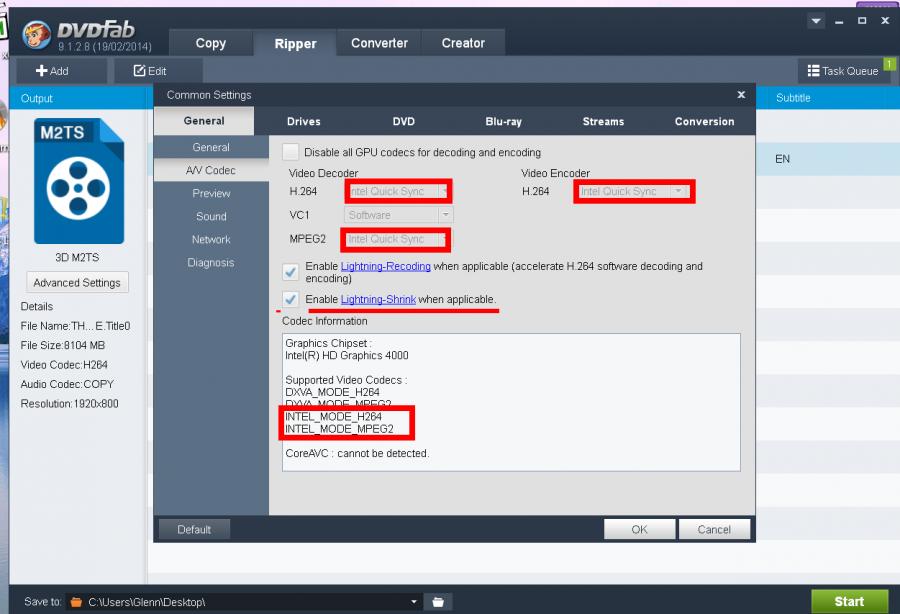
Task: Select the EN subtitle entry
Action: click(782, 159)
